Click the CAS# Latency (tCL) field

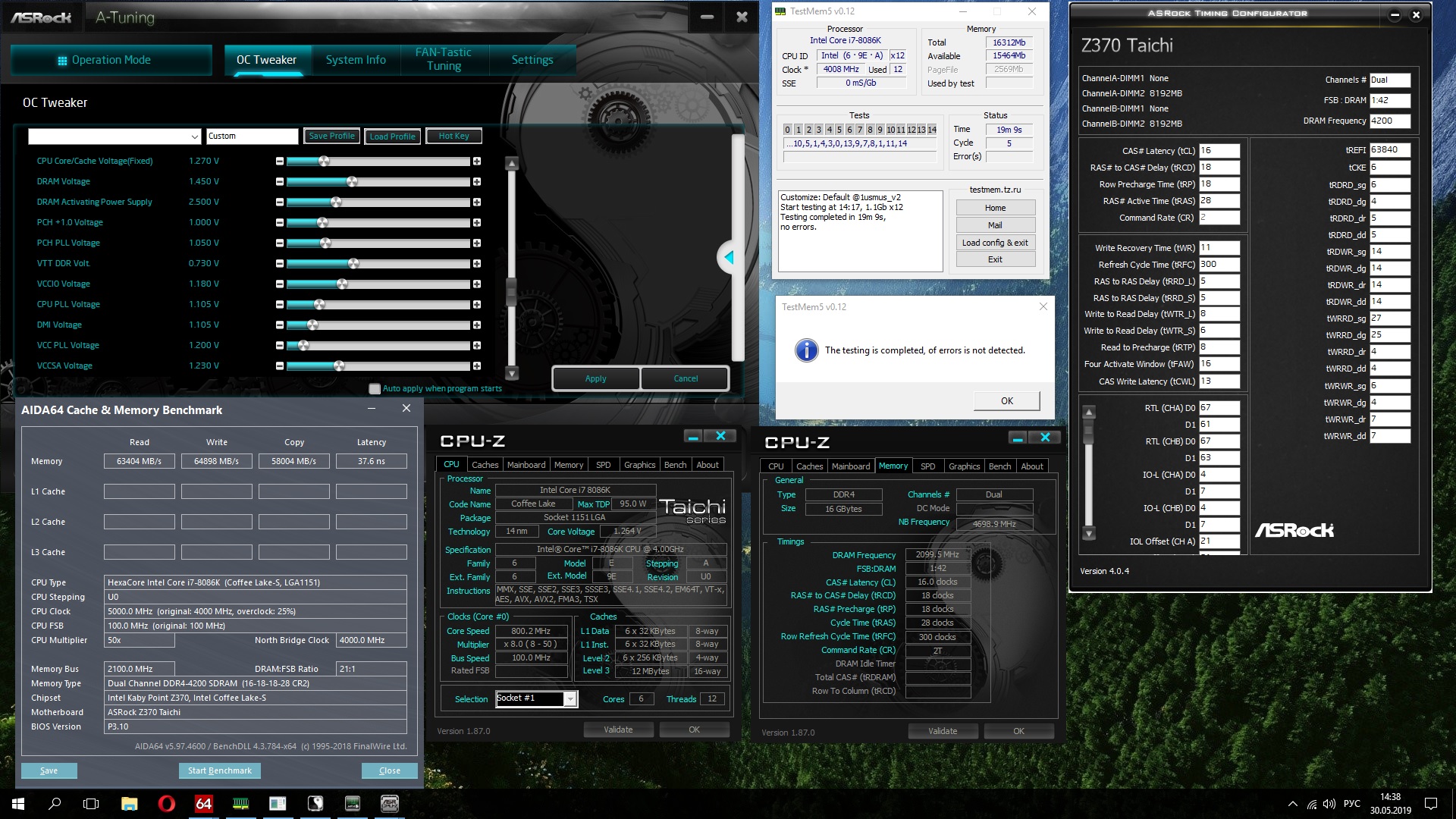pos(1219,151)
